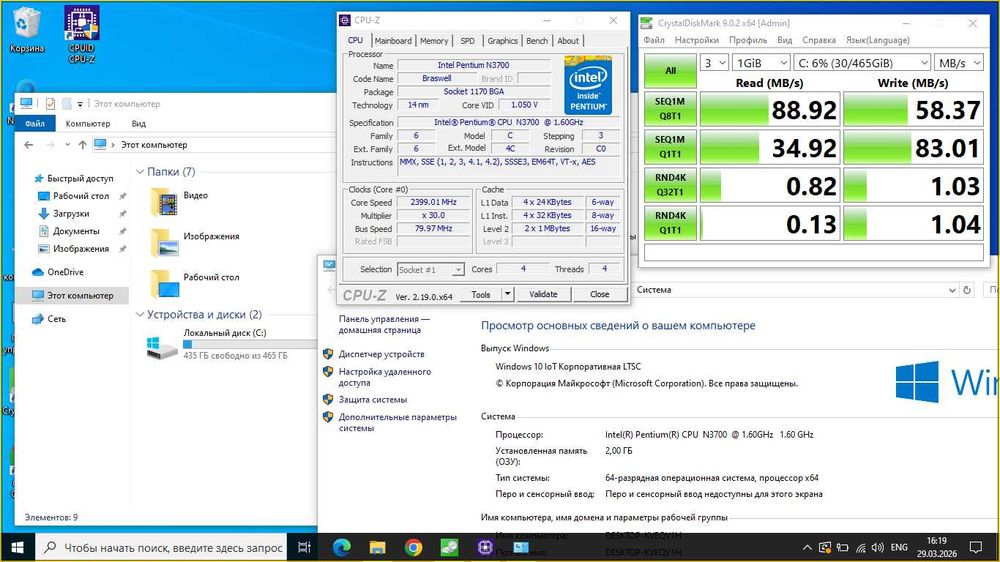The image size is (1000, 562).
Task: Click the taskbar search input field
Action: [x=161, y=547]
